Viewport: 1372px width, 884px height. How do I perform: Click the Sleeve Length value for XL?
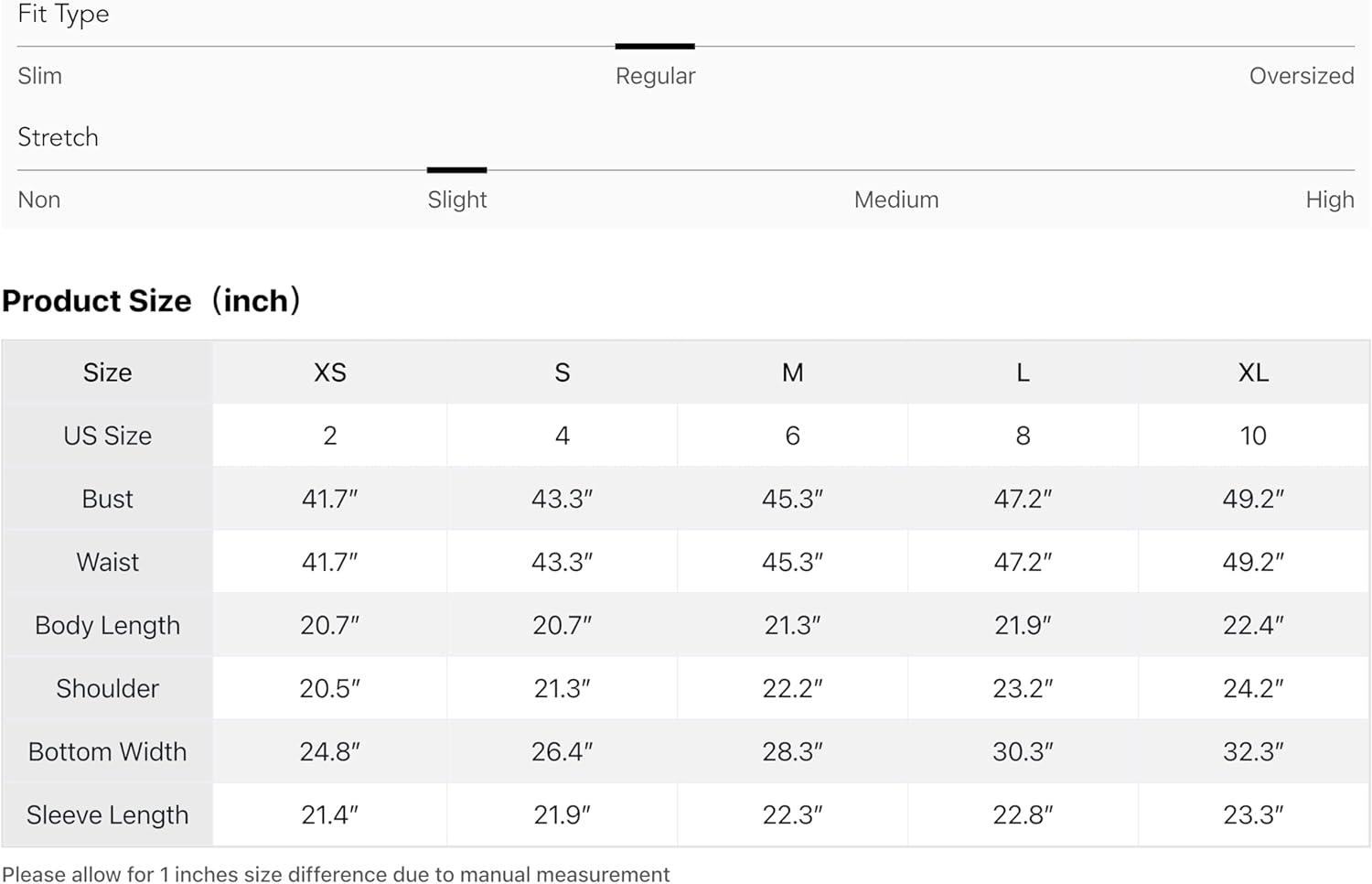click(x=1252, y=814)
